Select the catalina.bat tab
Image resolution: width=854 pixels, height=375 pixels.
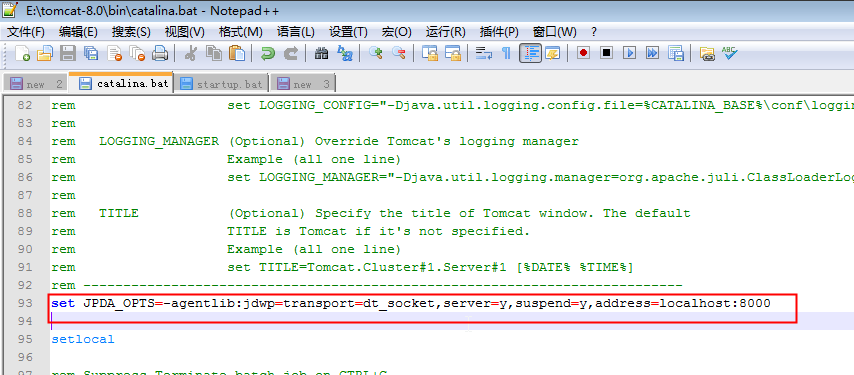[x=122, y=83]
